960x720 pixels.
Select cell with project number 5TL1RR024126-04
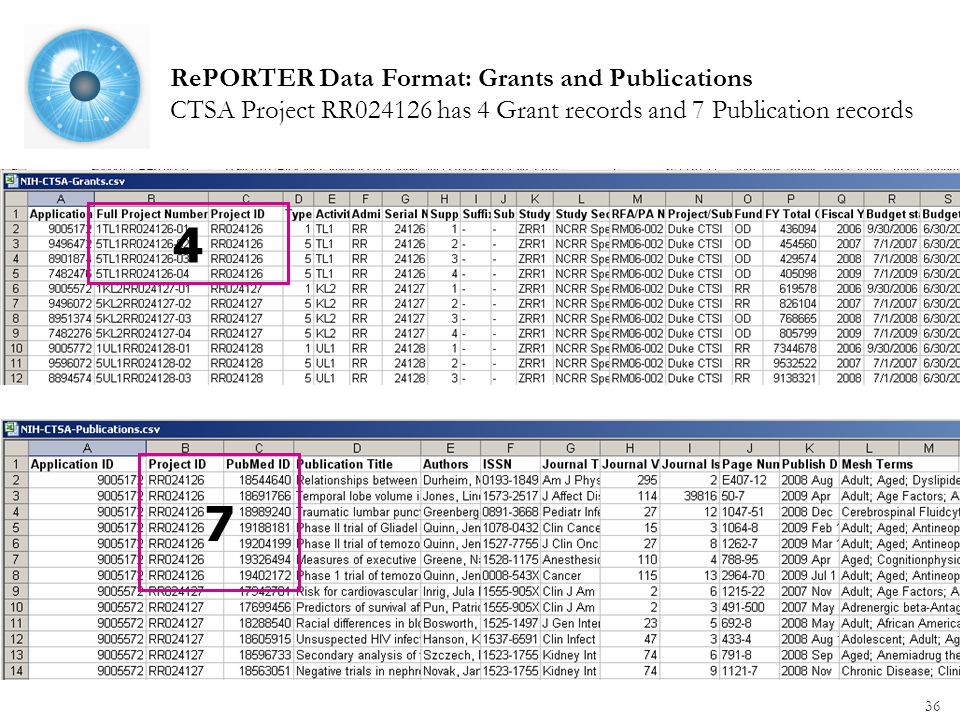coord(151,274)
